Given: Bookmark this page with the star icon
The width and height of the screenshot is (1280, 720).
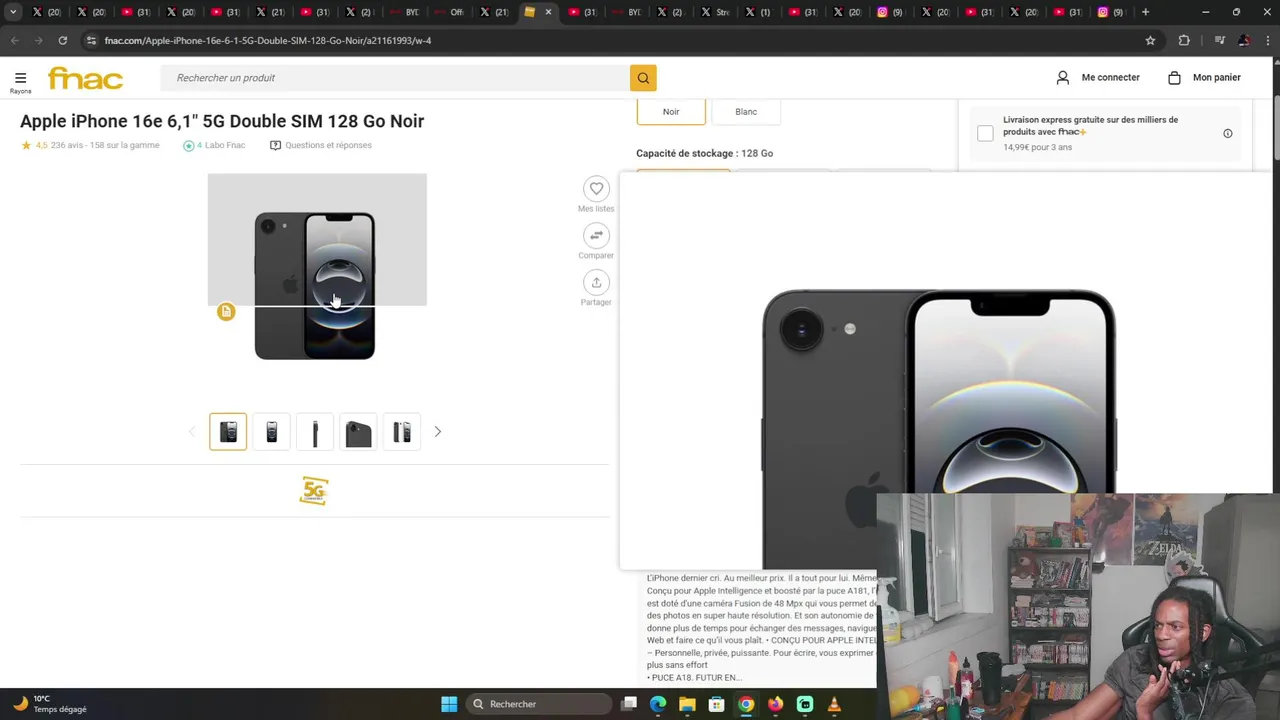Looking at the screenshot, I should tap(1150, 40).
